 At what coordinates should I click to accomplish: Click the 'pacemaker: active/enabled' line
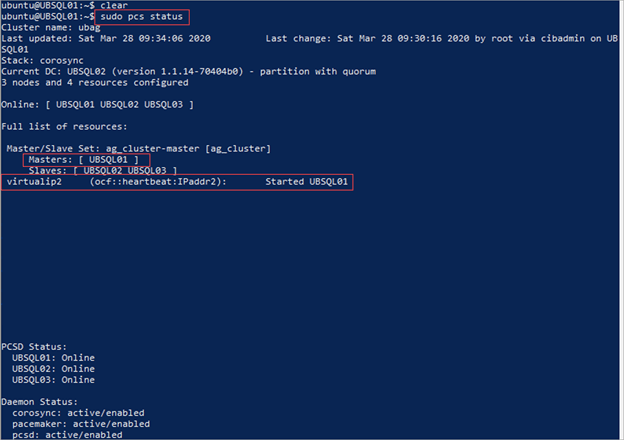(x=80, y=423)
